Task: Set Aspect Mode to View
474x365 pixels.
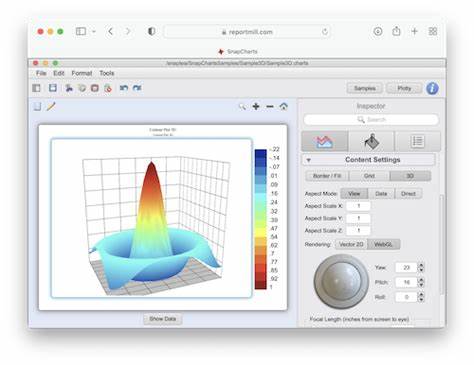Action: click(x=354, y=194)
